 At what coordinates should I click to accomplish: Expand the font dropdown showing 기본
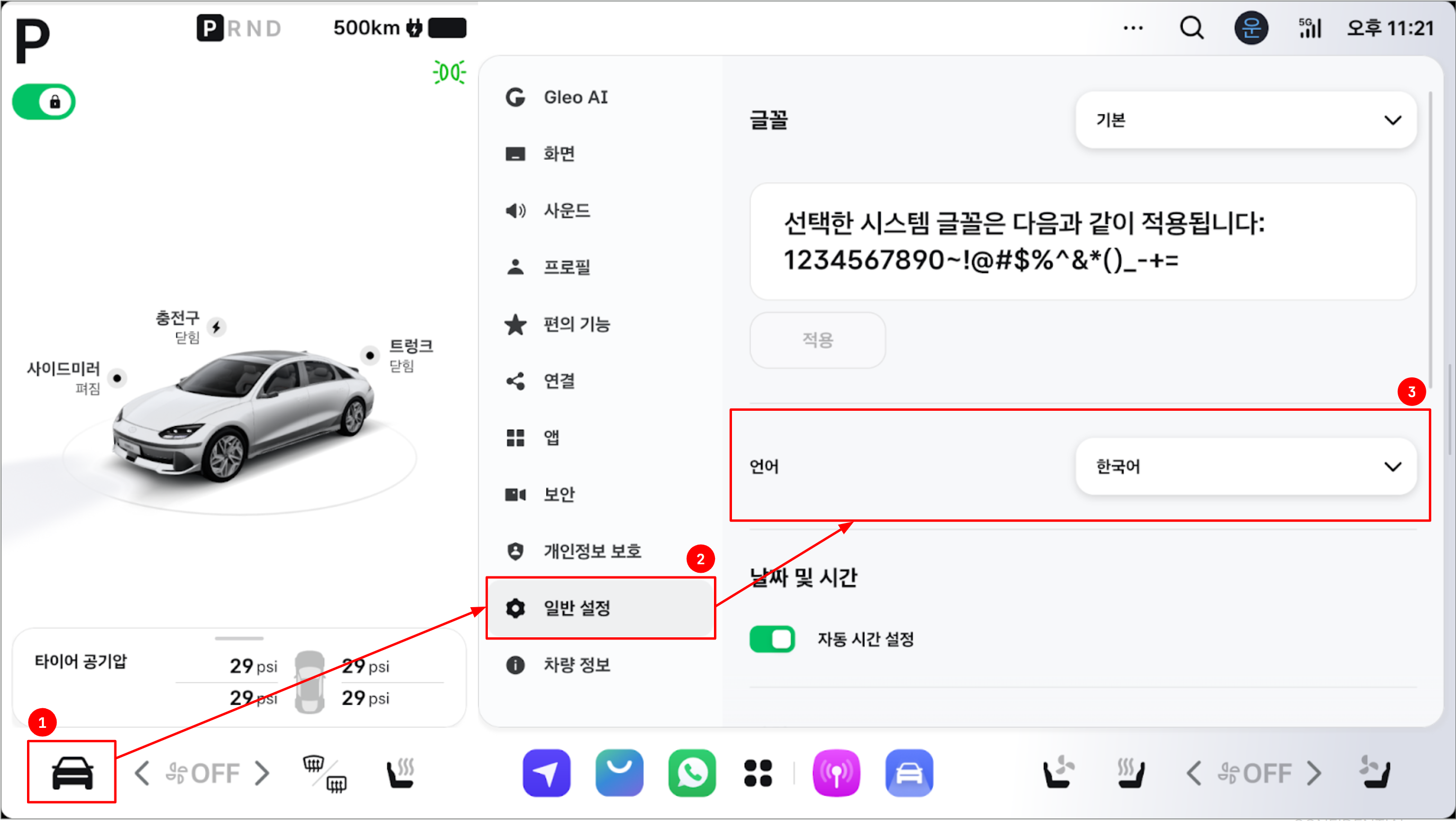tap(1245, 120)
